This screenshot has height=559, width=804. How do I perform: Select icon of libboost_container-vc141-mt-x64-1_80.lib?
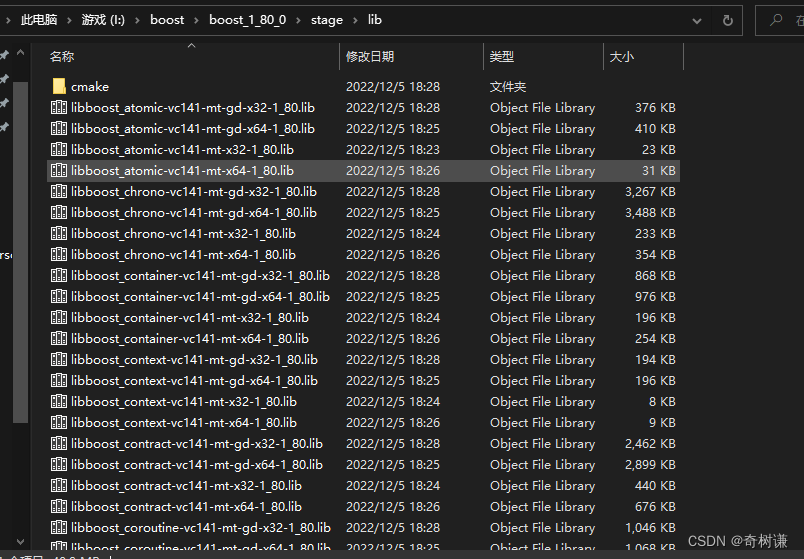pyautogui.click(x=59, y=338)
